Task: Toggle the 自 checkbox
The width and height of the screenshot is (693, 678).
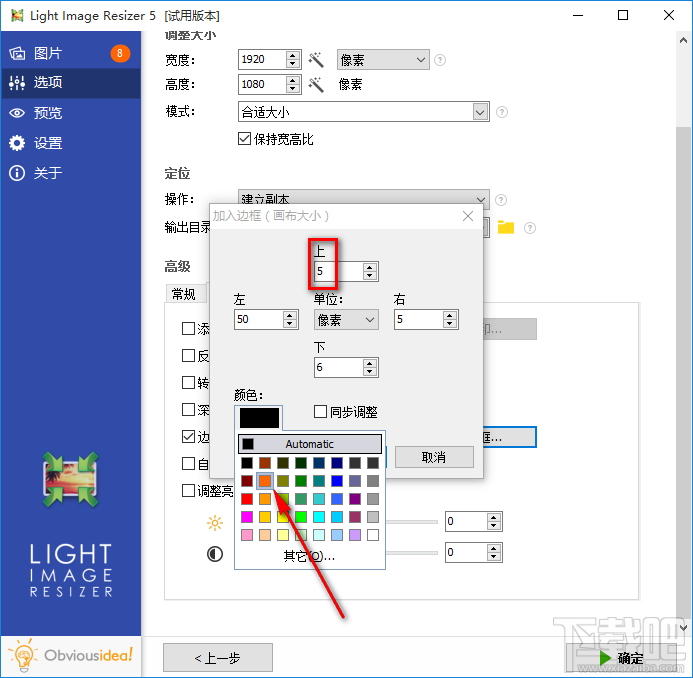Action: (189, 464)
